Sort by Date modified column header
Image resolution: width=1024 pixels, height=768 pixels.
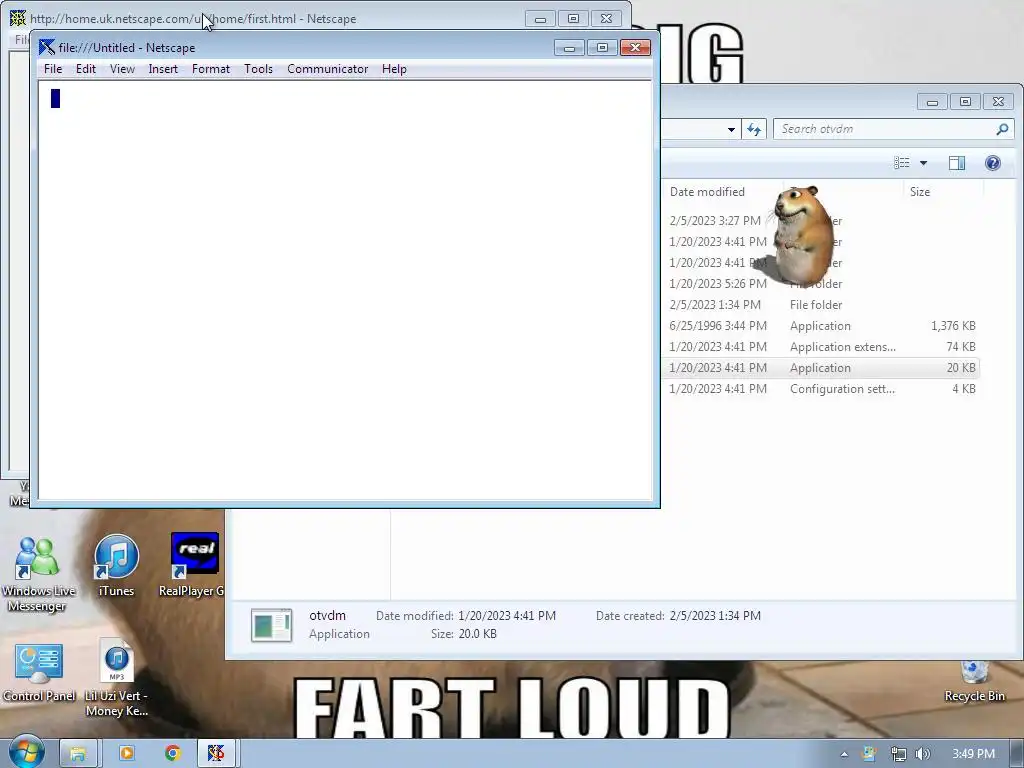(x=707, y=191)
